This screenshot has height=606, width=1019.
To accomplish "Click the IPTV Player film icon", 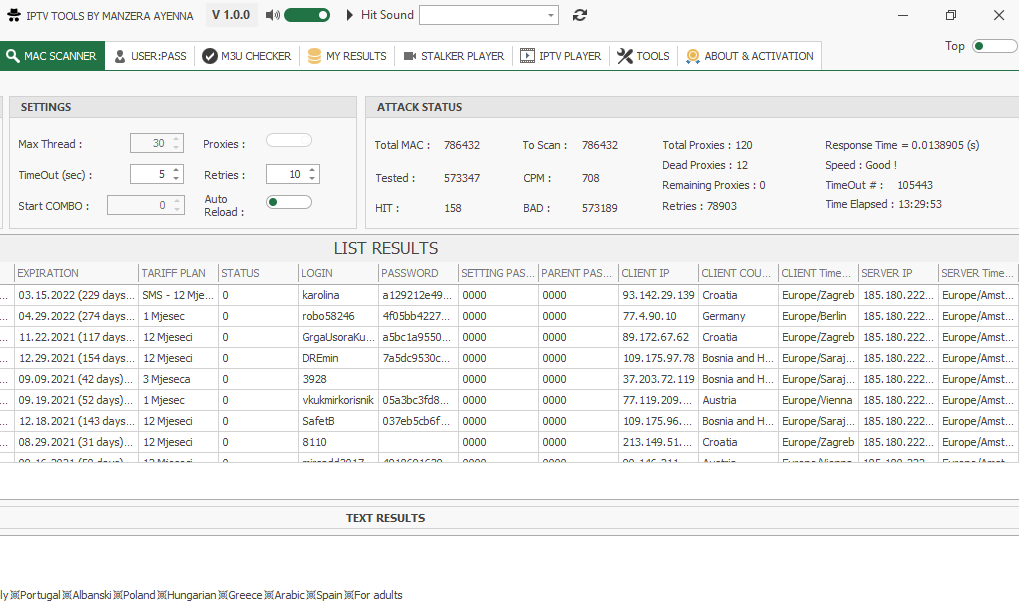I will pyautogui.click(x=527, y=56).
